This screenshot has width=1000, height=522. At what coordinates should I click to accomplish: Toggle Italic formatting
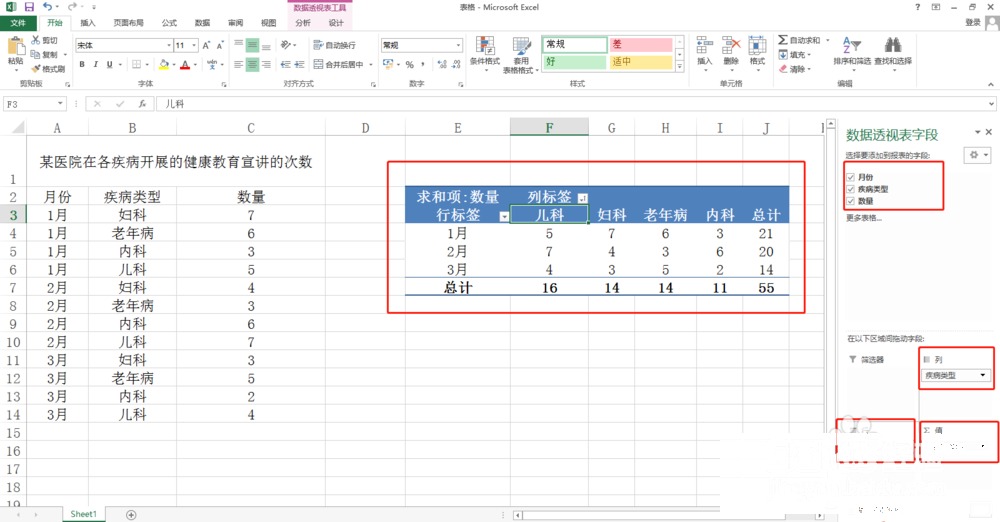click(x=96, y=64)
